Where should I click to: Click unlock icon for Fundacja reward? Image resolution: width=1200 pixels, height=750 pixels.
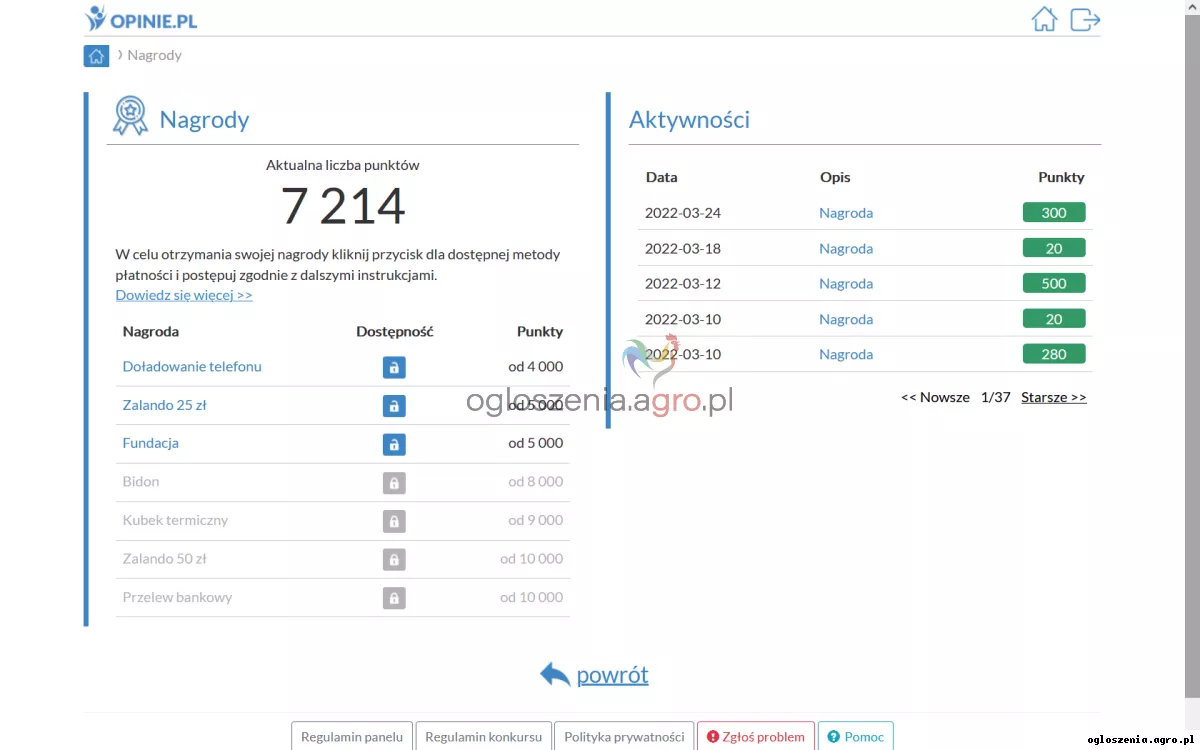[394, 444]
